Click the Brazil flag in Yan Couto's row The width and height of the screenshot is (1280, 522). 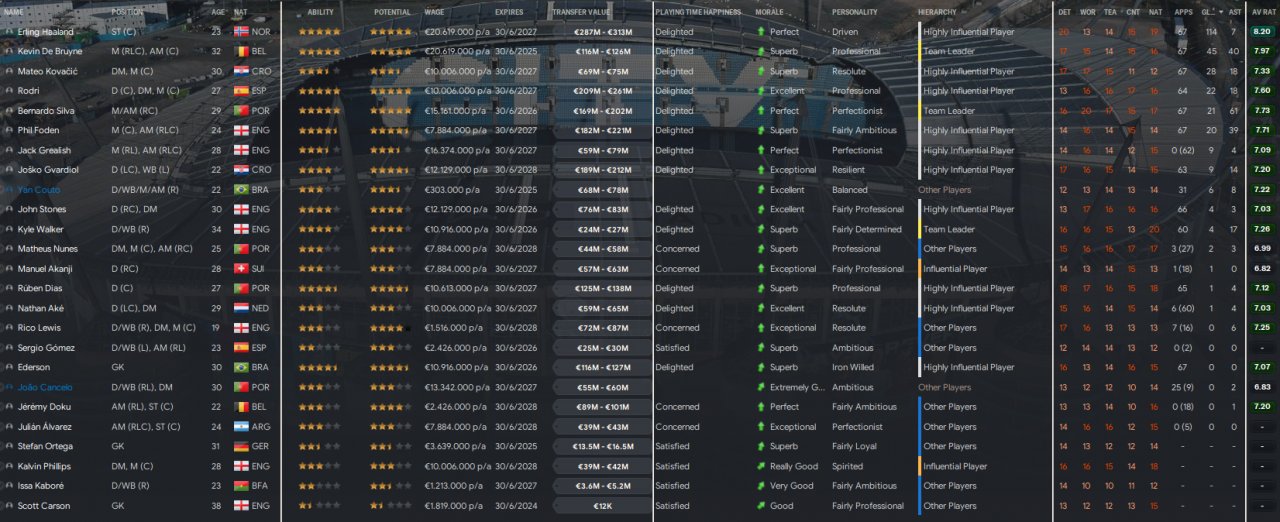pyautogui.click(x=240, y=190)
